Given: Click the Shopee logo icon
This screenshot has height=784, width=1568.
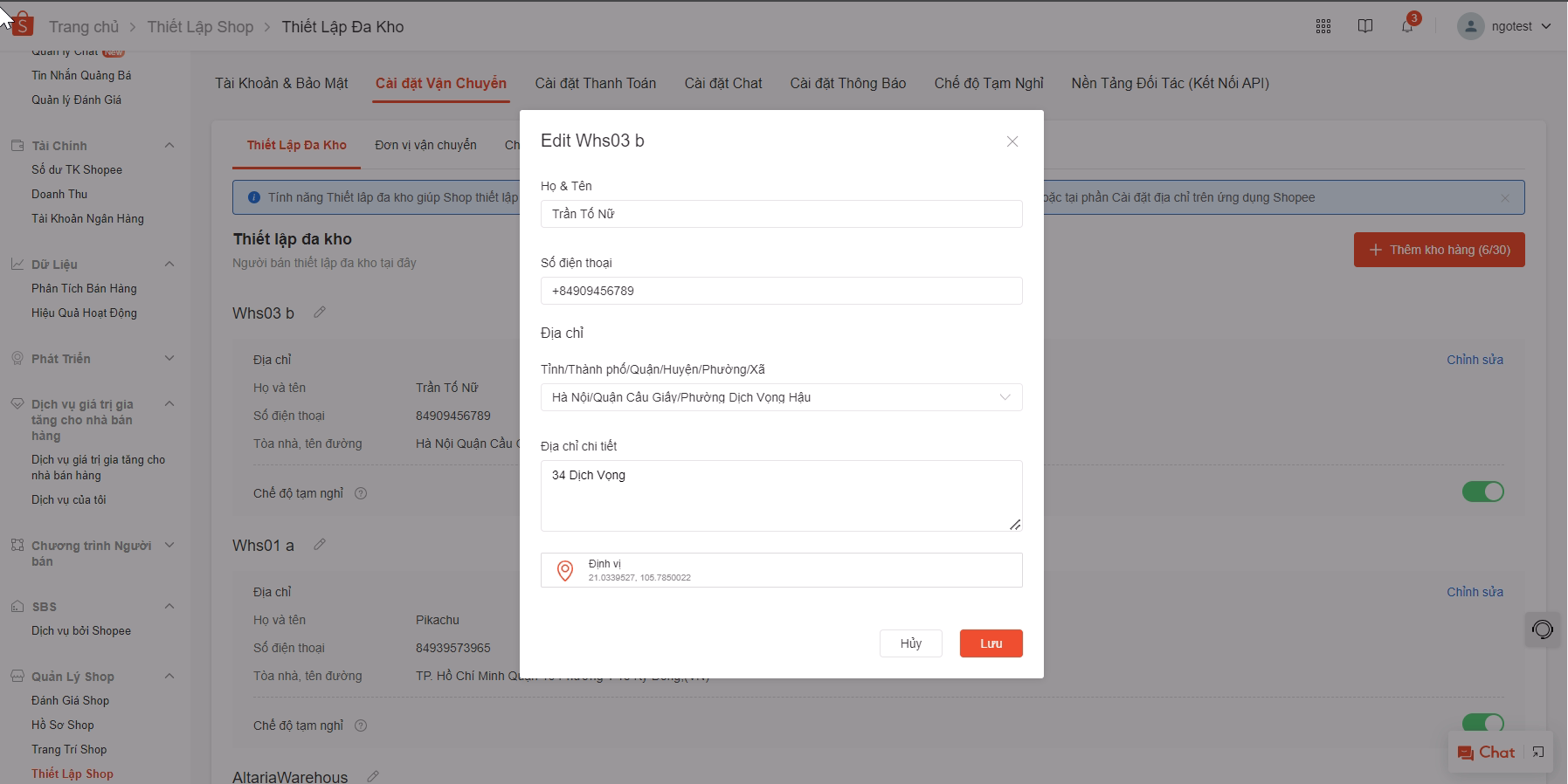Looking at the screenshot, I should tap(23, 25).
